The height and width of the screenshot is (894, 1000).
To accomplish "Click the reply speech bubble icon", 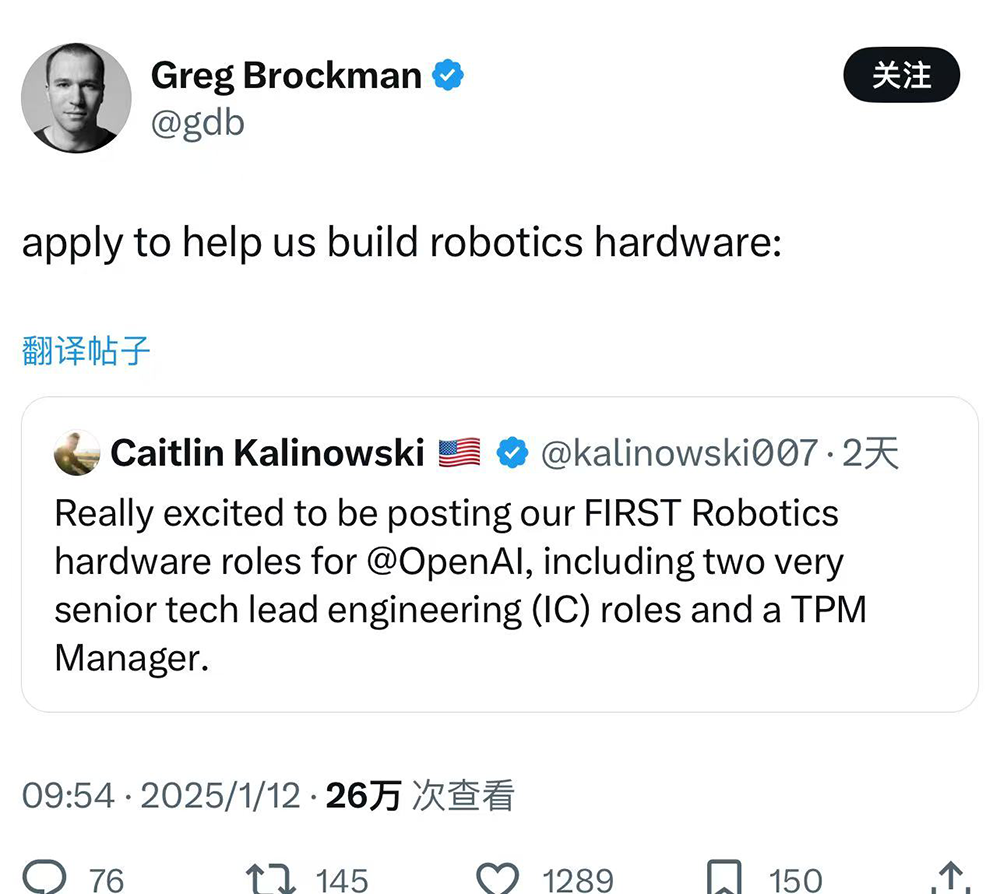I will coord(45,877).
